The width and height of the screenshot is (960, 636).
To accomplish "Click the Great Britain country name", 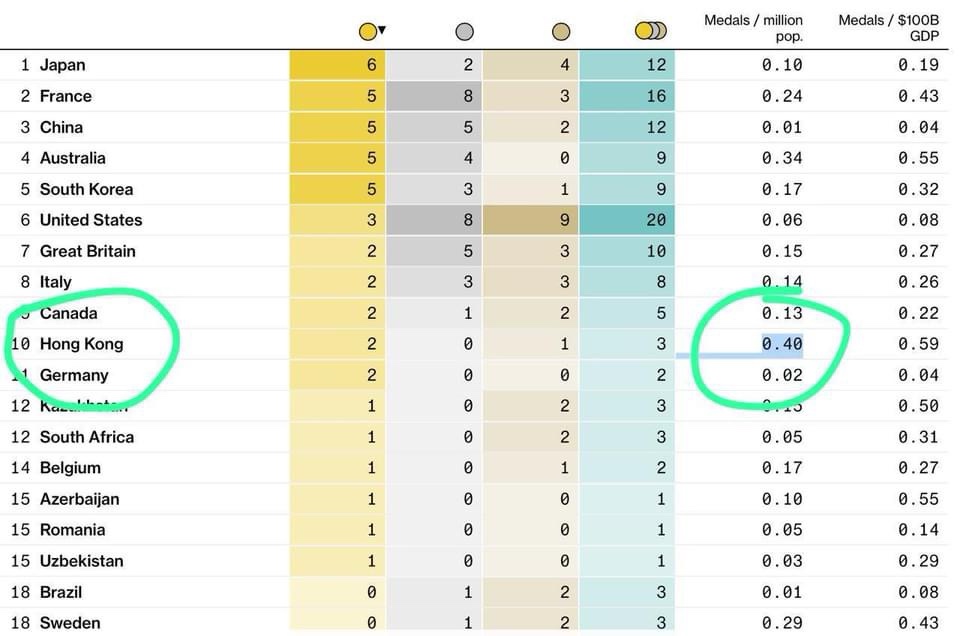I will pos(87,251).
